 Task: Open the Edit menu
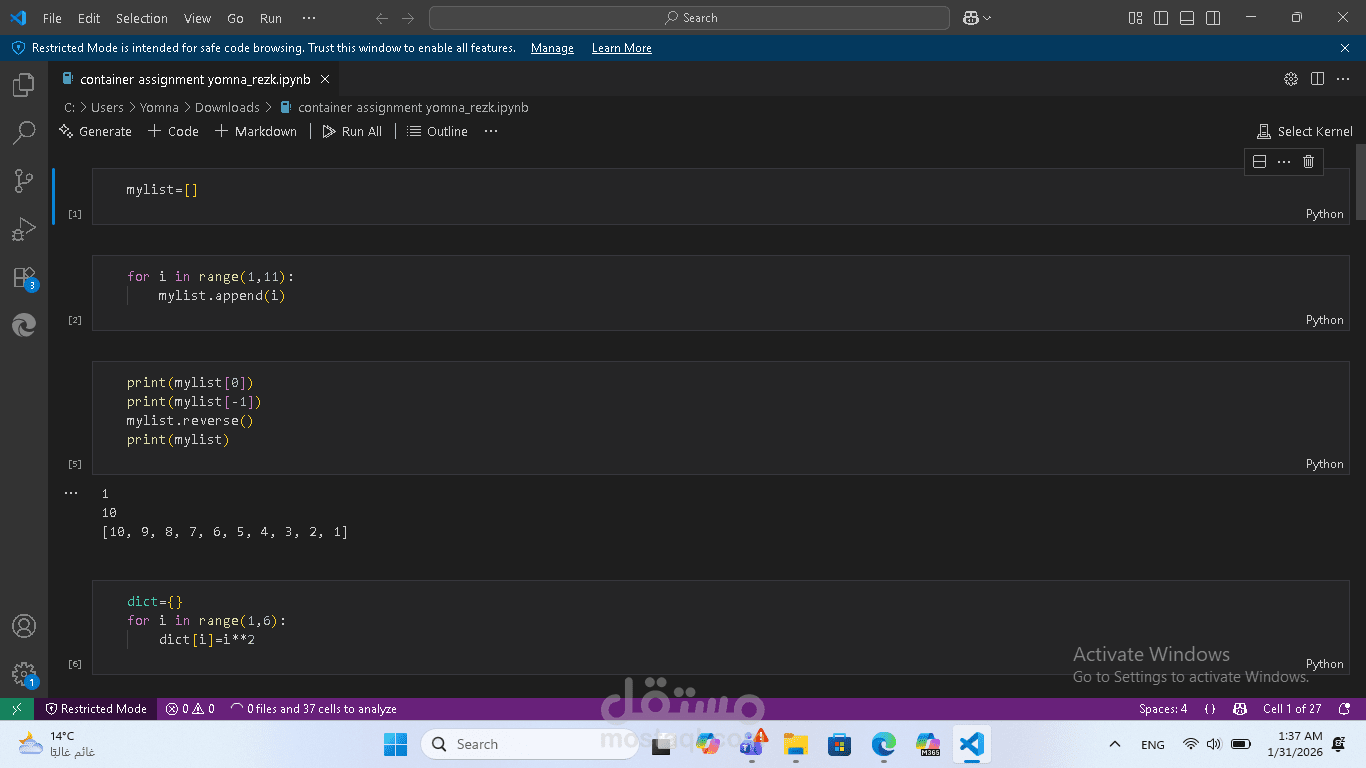[x=89, y=18]
